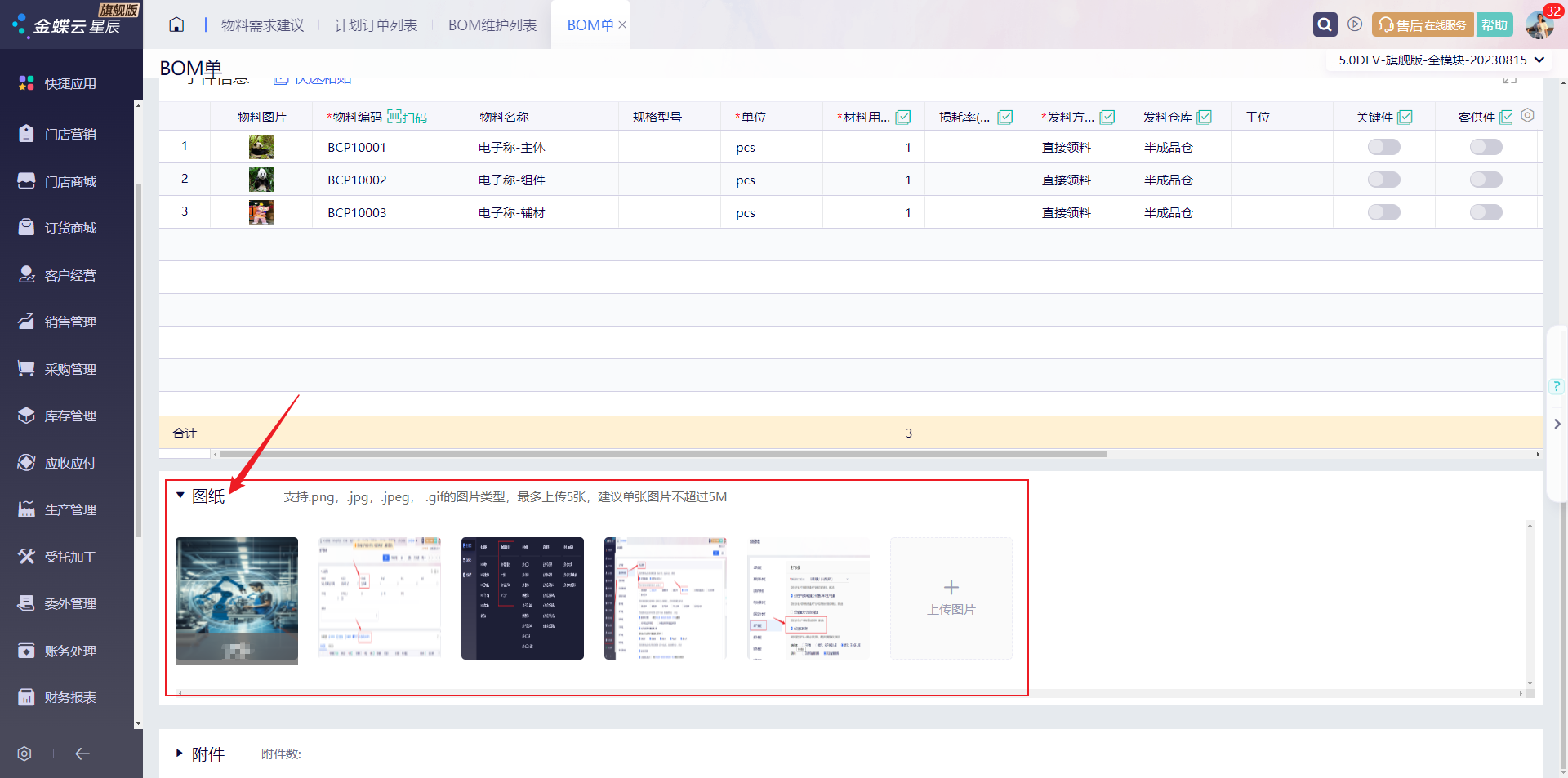Toggle 关键件 switch for BCP10002

[1384, 180]
